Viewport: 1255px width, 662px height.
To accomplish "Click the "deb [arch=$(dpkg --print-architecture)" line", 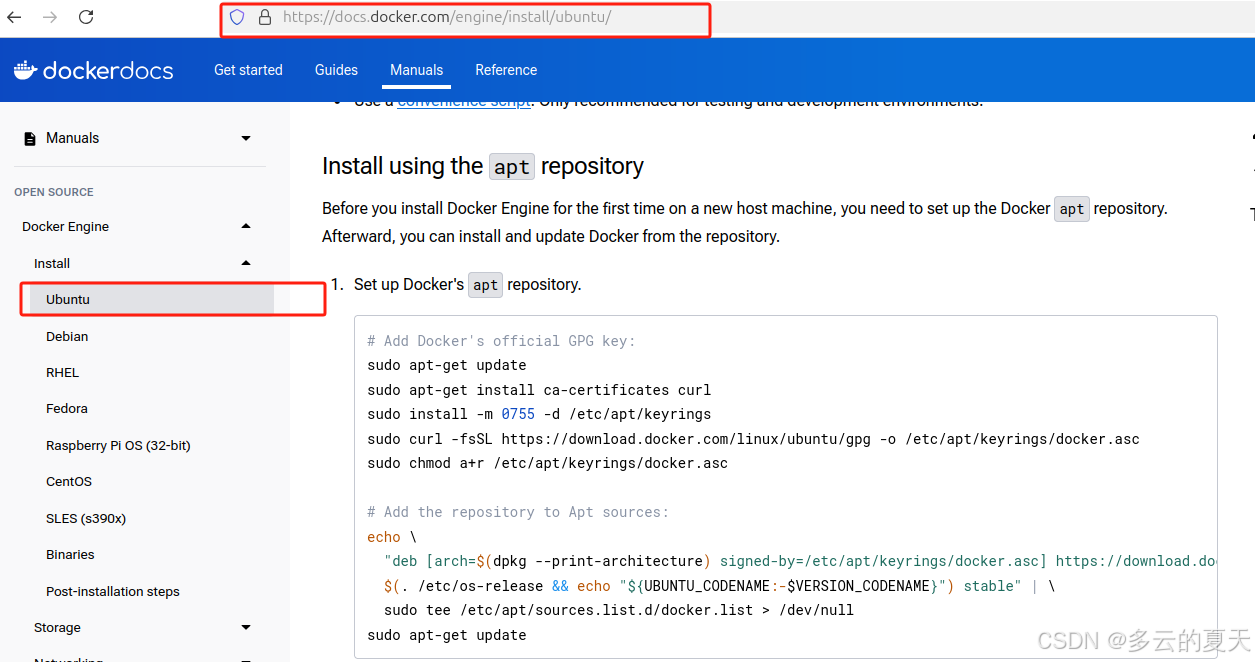I will (x=800, y=561).
